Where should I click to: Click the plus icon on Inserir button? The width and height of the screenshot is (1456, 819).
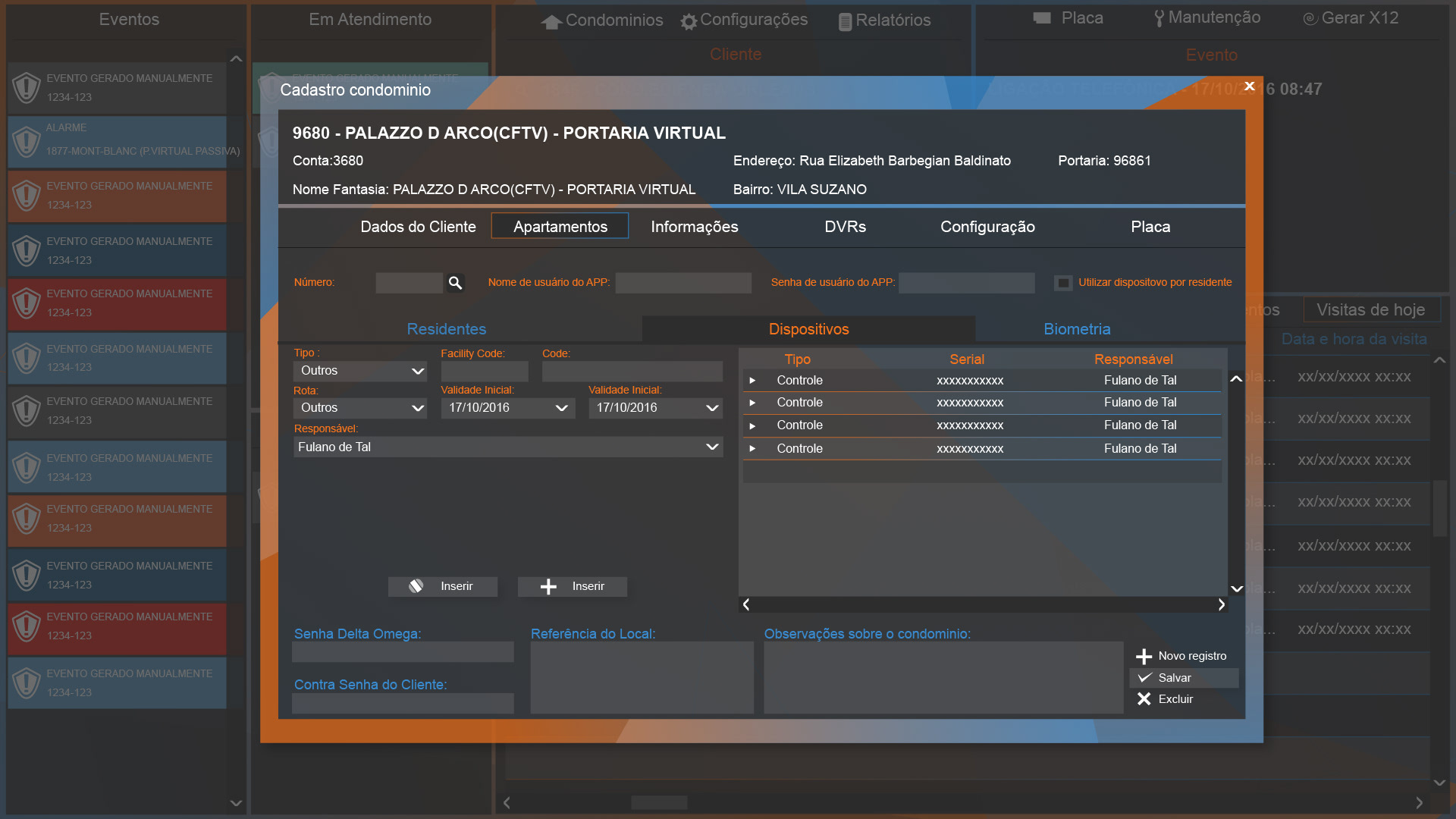[548, 586]
